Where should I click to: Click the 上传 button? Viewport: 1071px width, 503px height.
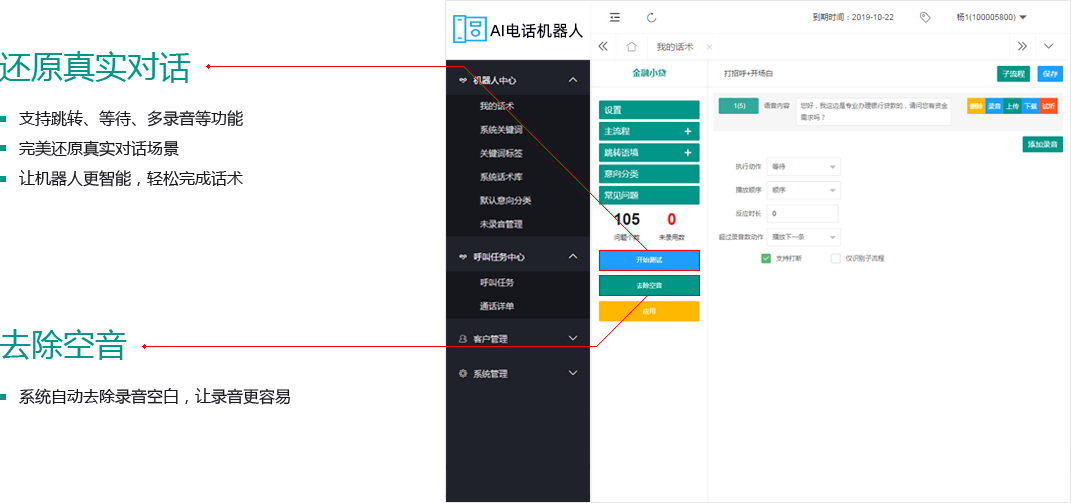click(1012, 107)
